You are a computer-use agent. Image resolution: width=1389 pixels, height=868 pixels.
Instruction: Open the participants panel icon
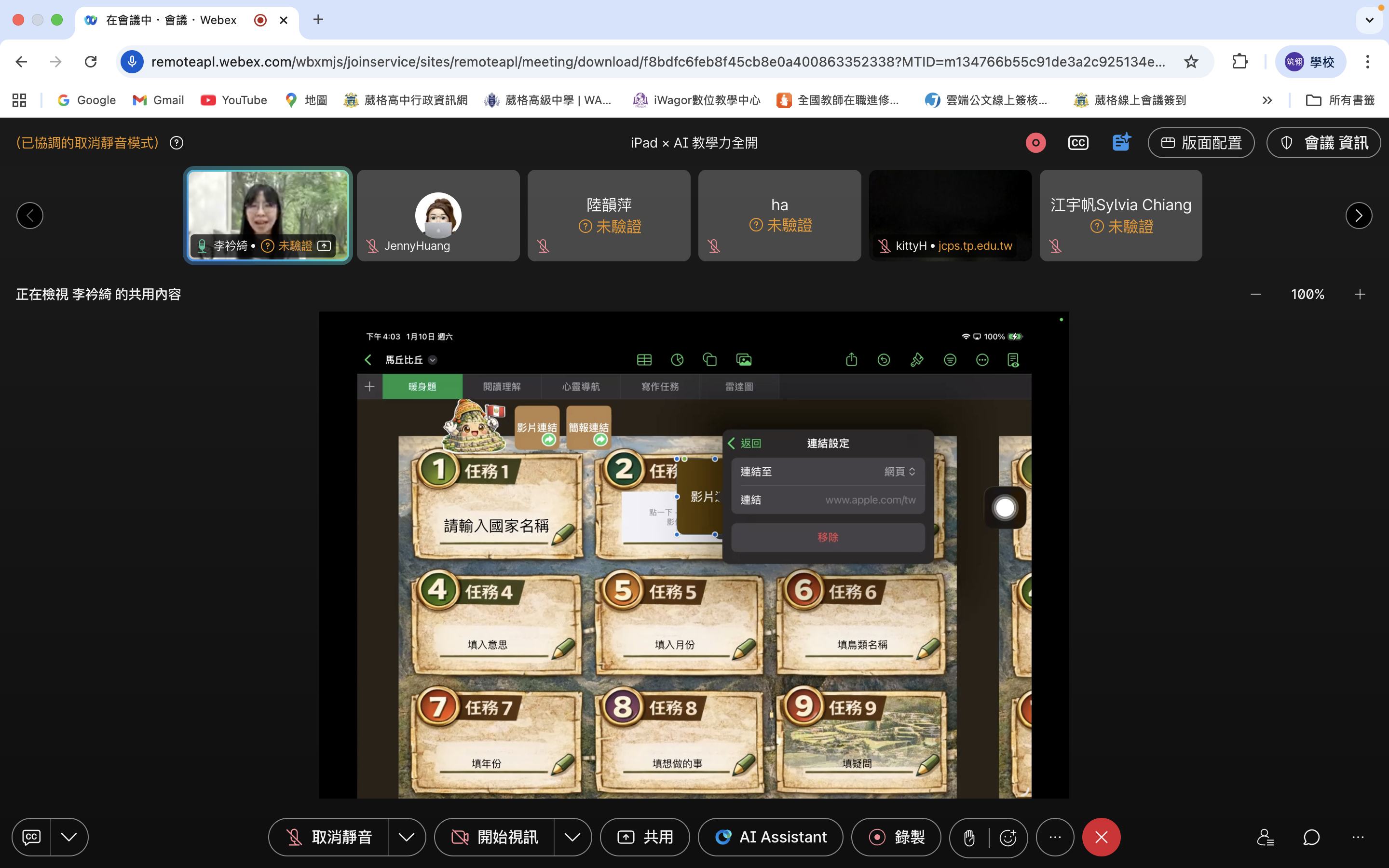(1265, 838)
